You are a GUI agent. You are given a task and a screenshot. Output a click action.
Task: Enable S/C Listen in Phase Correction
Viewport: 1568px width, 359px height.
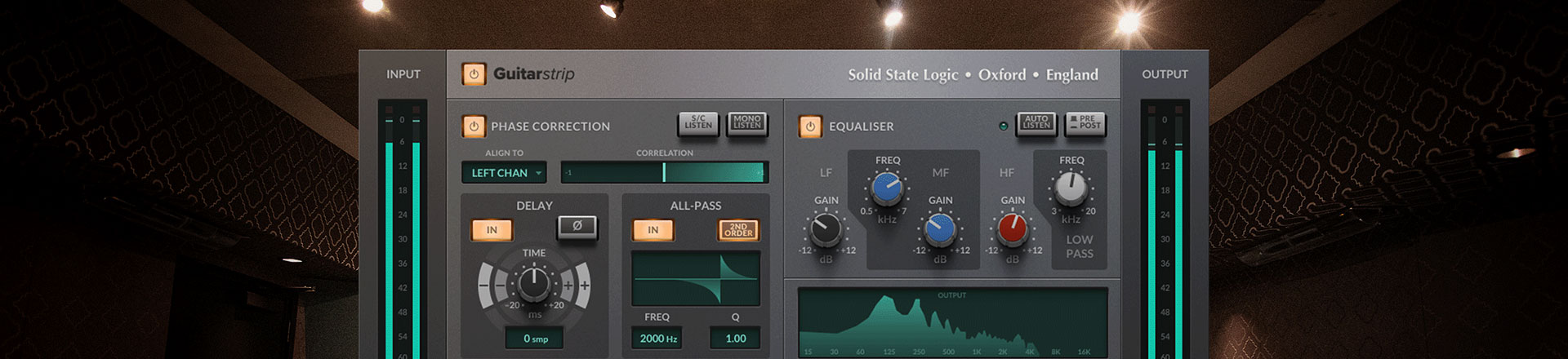click(x=698, y=124)
